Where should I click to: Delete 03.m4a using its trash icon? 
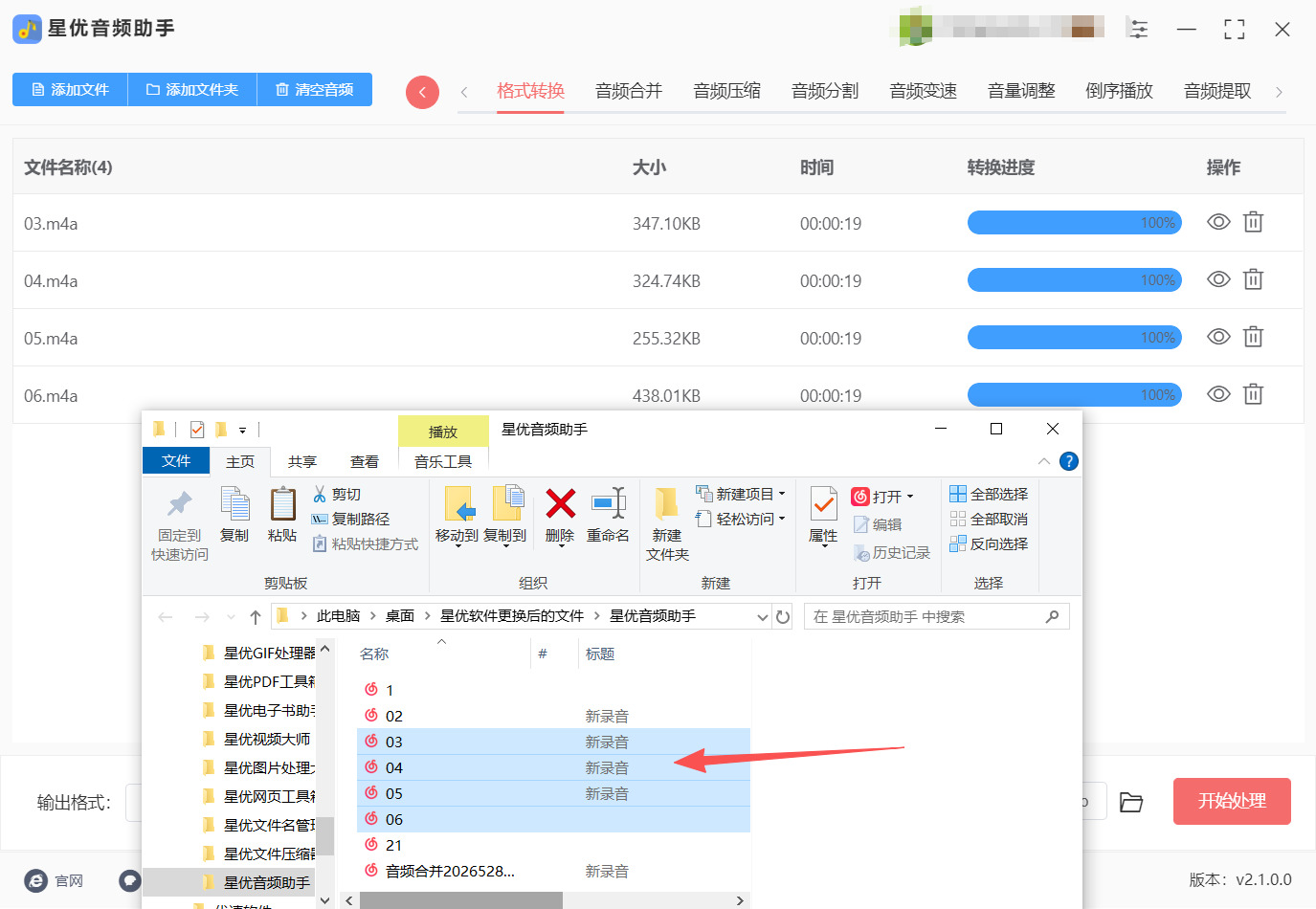1253,222
